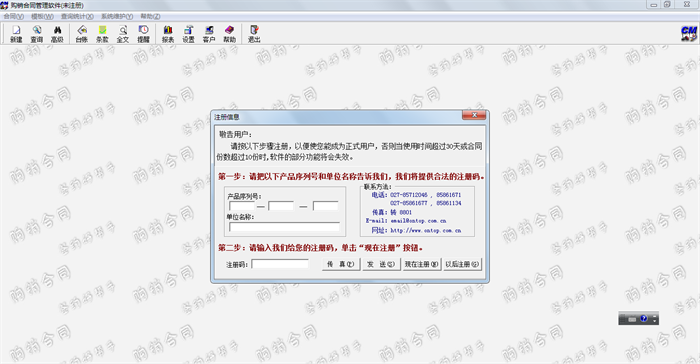
Task: Click the 以后注册 register later button
Action: pos(462,264)
